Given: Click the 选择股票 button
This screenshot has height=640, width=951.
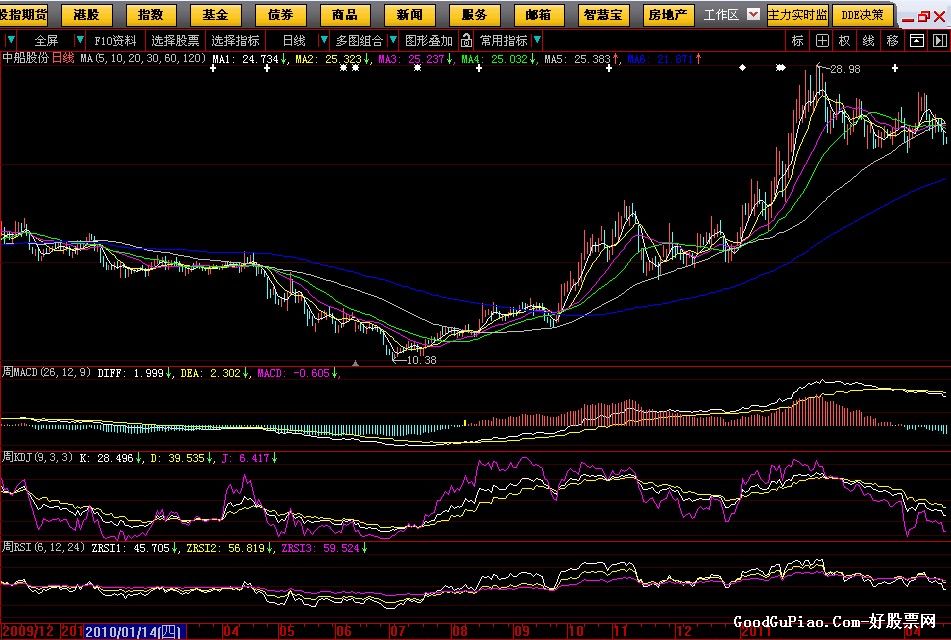Looking at the screenshot, I should tap(175, 40).
